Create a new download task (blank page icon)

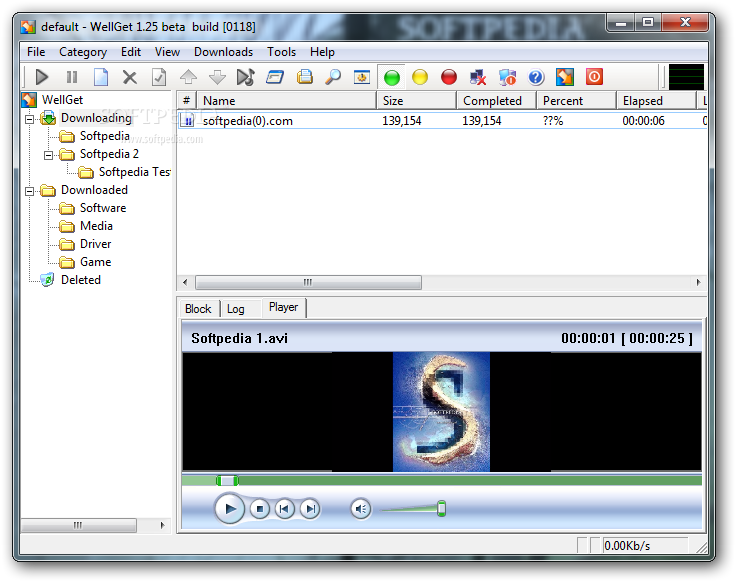coord(101,77)
